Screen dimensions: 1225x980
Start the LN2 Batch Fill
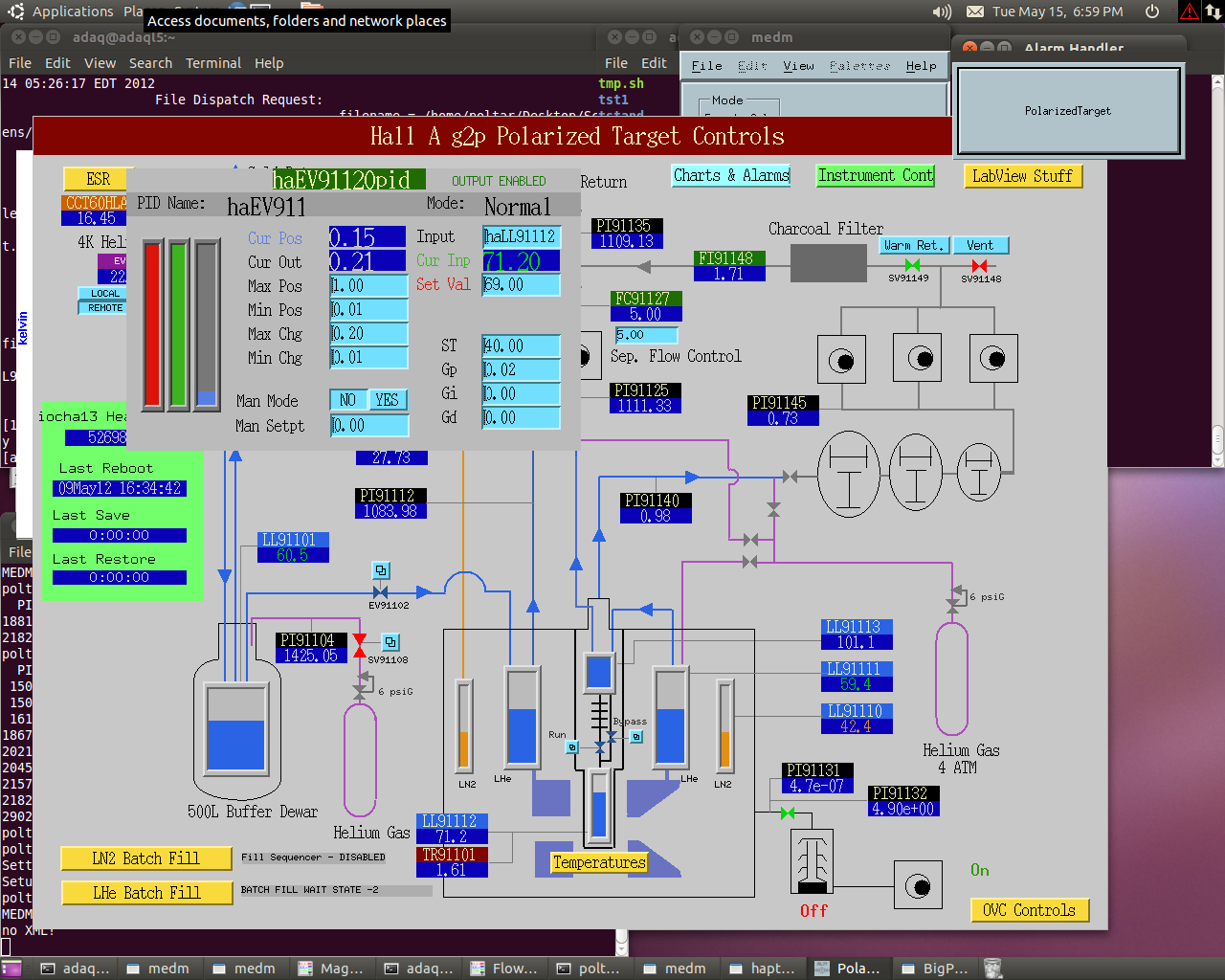coord(145,858)
